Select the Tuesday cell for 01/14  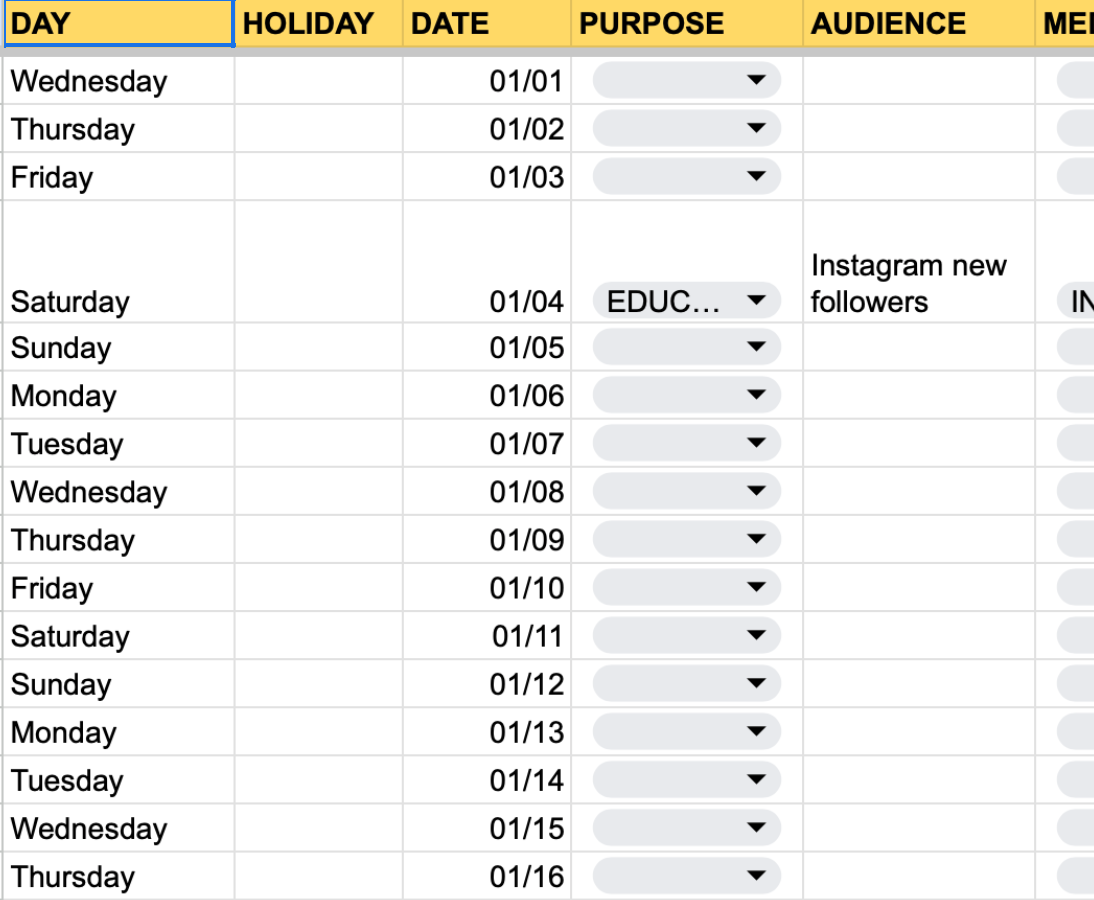pyautogui.click(x=119, y=780)
